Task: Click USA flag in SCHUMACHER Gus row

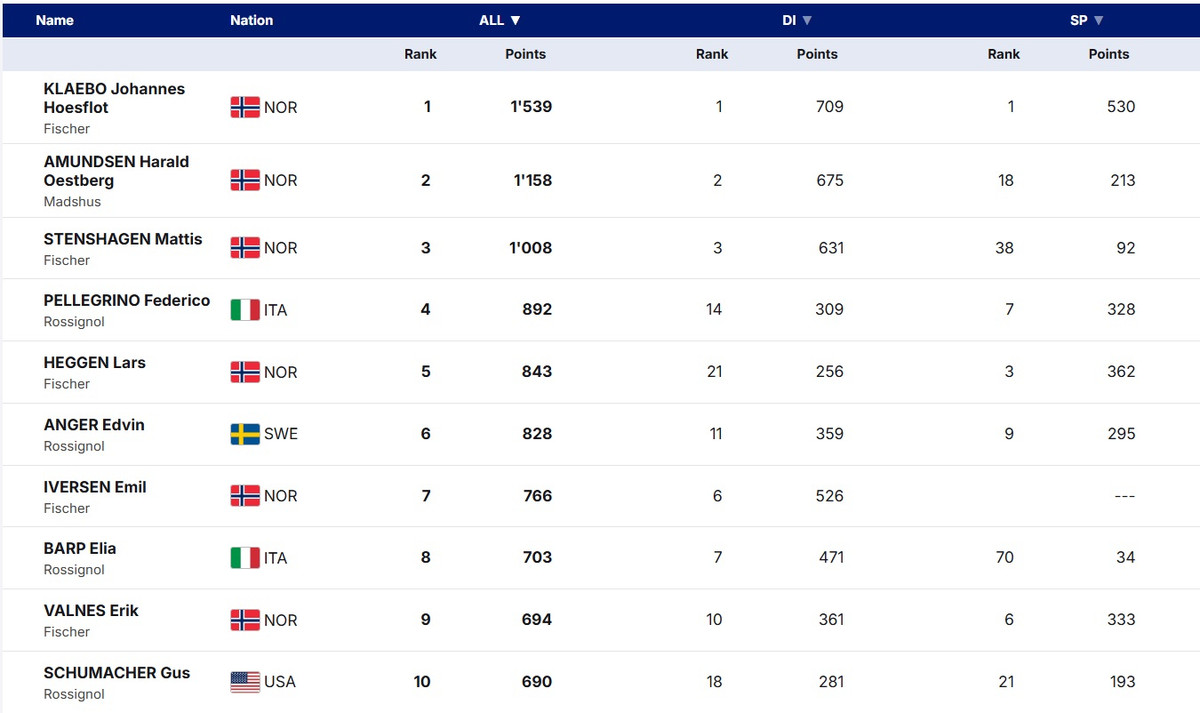Action: [245, 682]
